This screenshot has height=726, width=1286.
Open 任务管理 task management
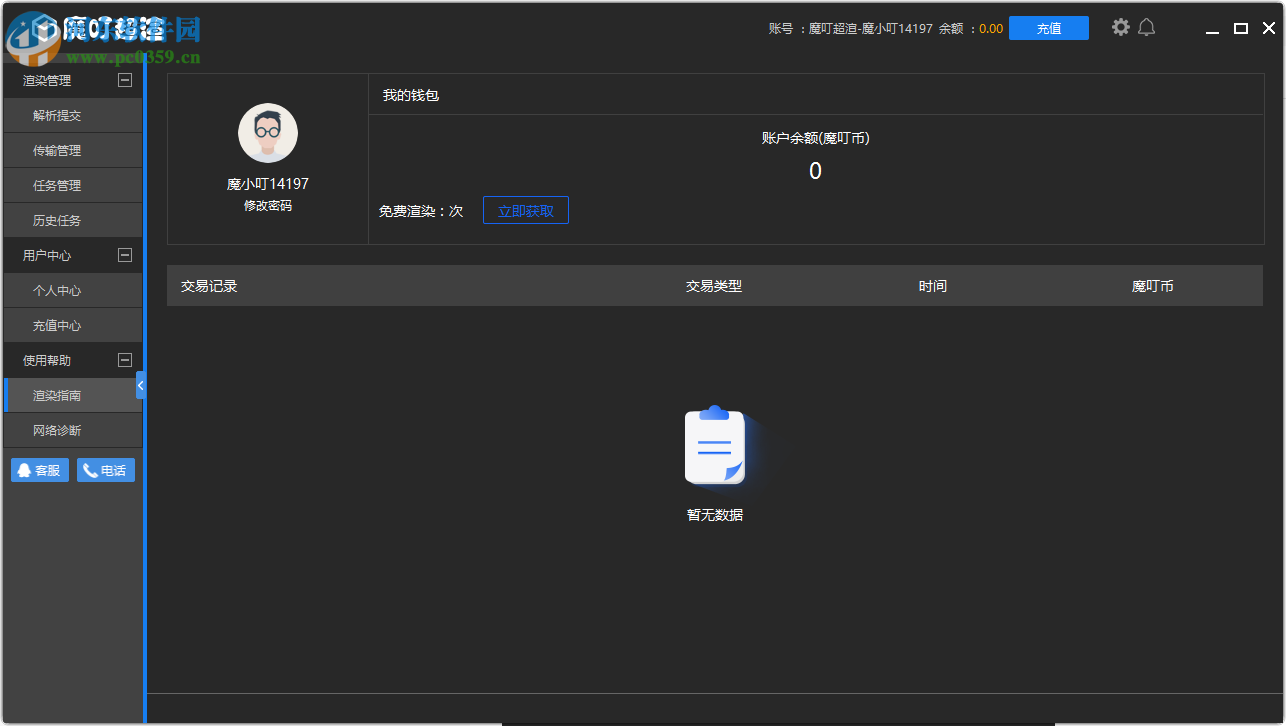pyautogui.click(x=70, y=184)
